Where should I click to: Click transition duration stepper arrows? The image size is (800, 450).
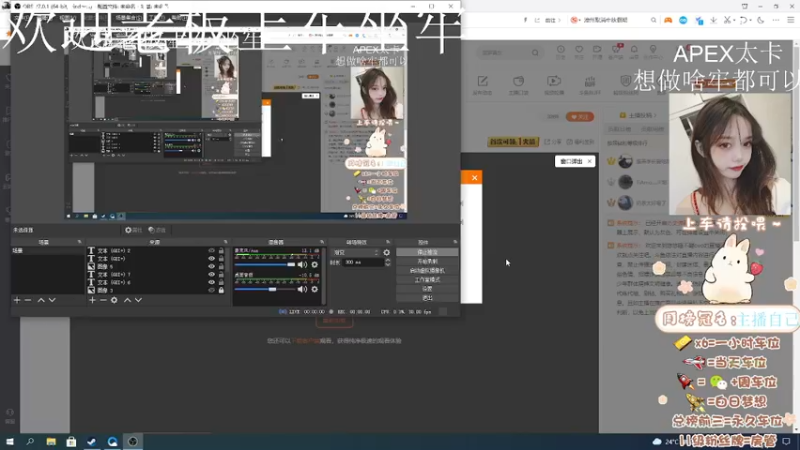[x=388, y=262]
